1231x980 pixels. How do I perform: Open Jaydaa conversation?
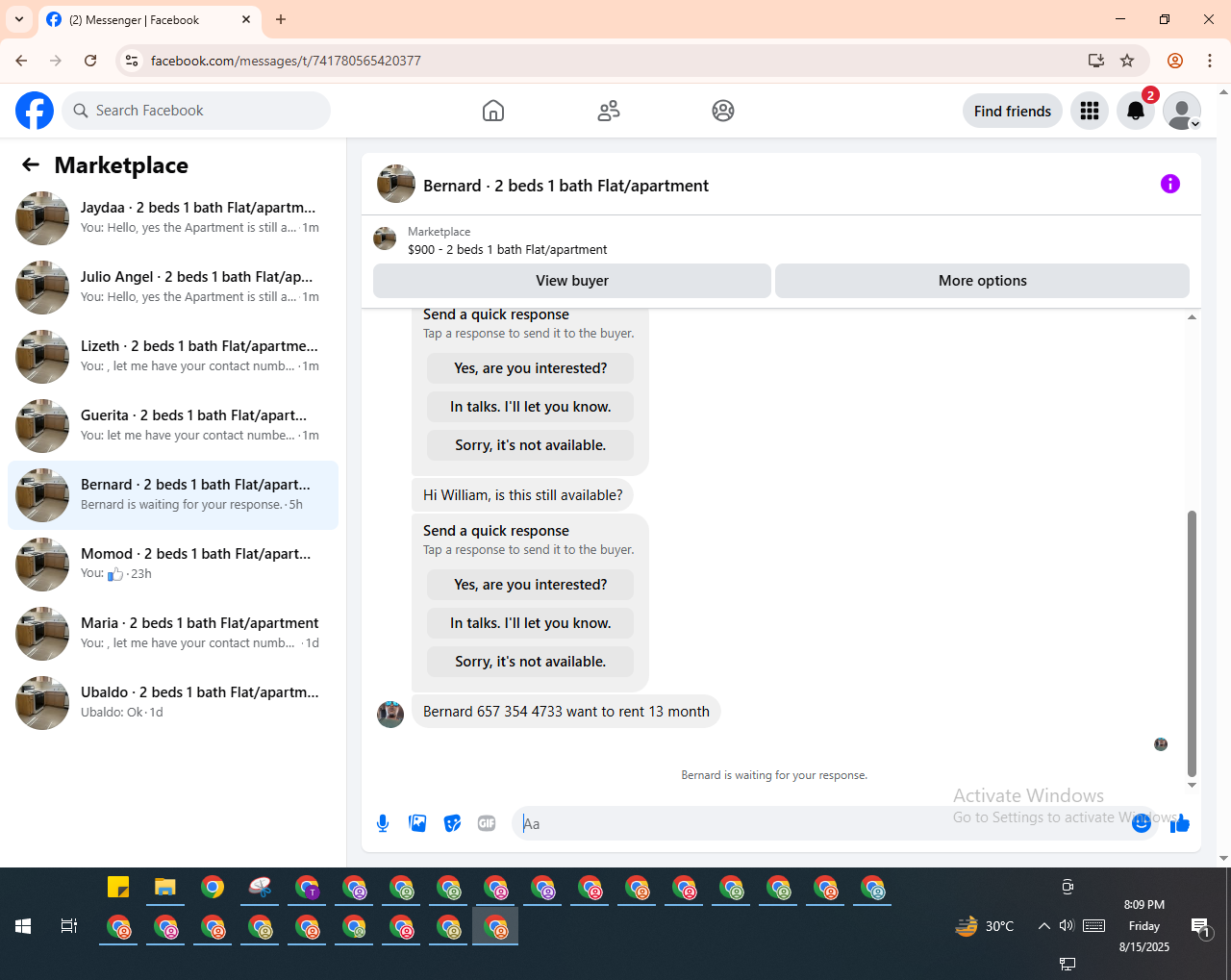click(173, 218)
